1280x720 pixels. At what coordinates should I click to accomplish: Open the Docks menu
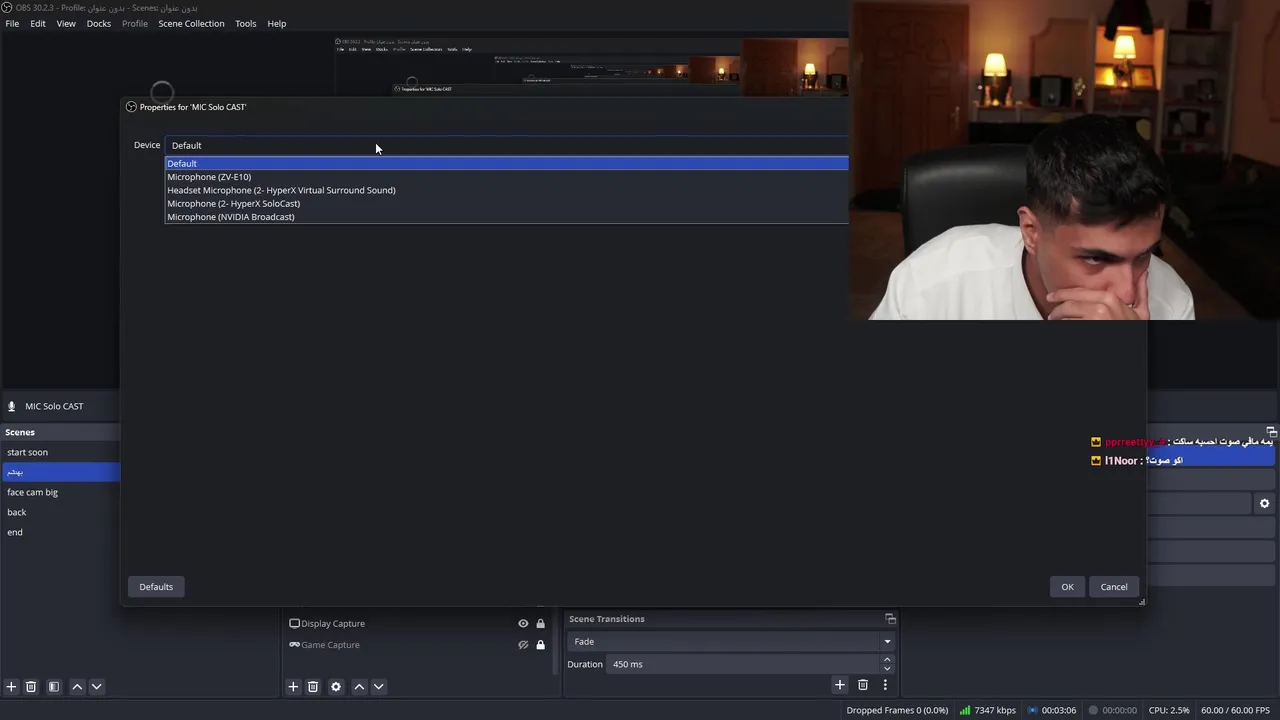[x=99, y=24]
